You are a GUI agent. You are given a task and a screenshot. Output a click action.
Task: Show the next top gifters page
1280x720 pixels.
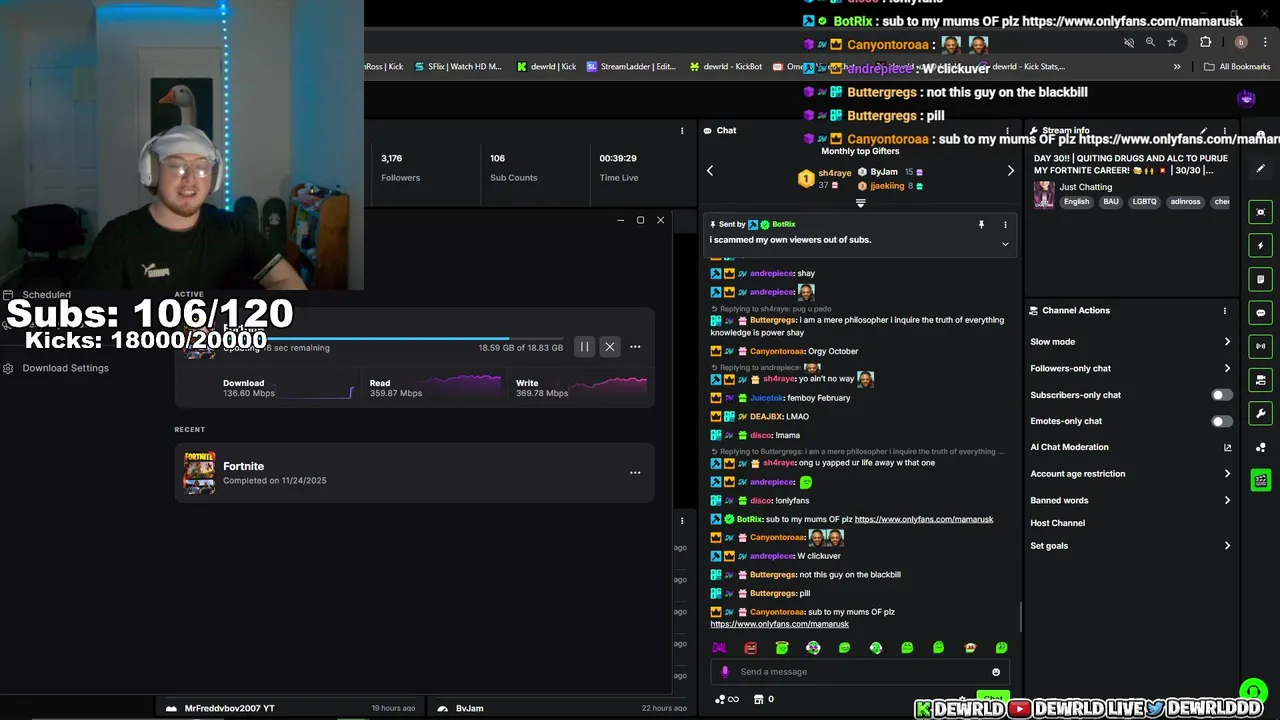coord(1010,171)
